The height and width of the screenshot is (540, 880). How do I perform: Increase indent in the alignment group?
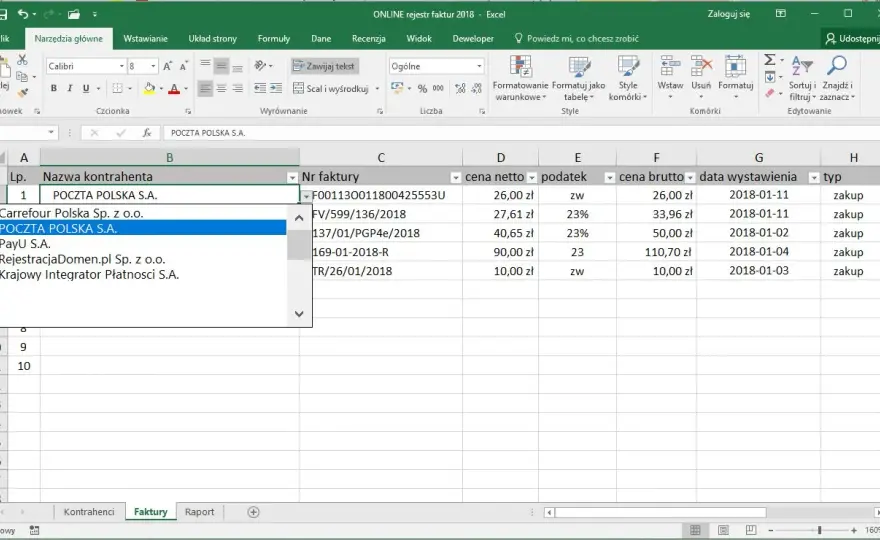(276, 88)
